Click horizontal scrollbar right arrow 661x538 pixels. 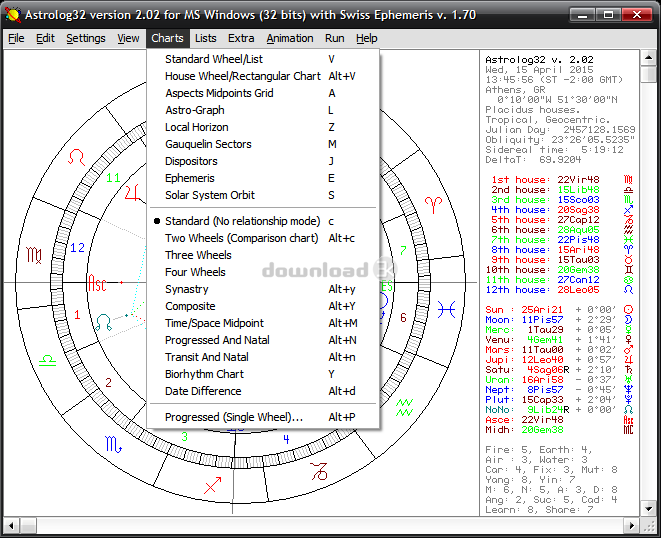pyautogui.click(x=631, y=525)
